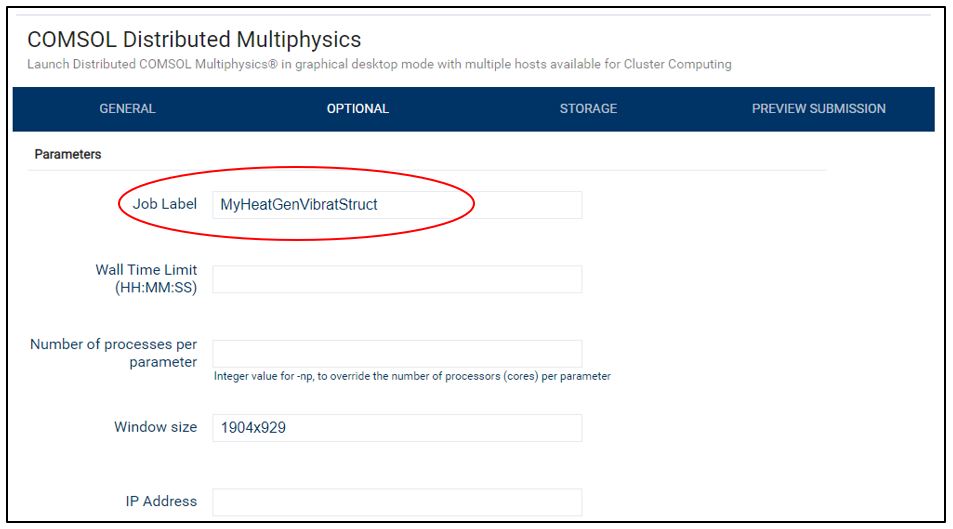Click the 1904x929 value text
Viewport: 953px width, 529px height.
click(x=253, y=427)
